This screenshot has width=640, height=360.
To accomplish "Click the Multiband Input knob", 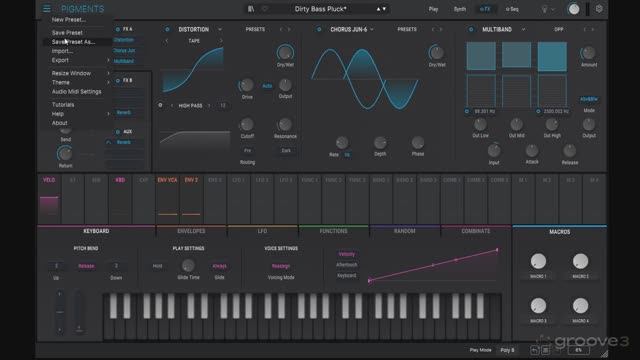I will pos(494,151).
